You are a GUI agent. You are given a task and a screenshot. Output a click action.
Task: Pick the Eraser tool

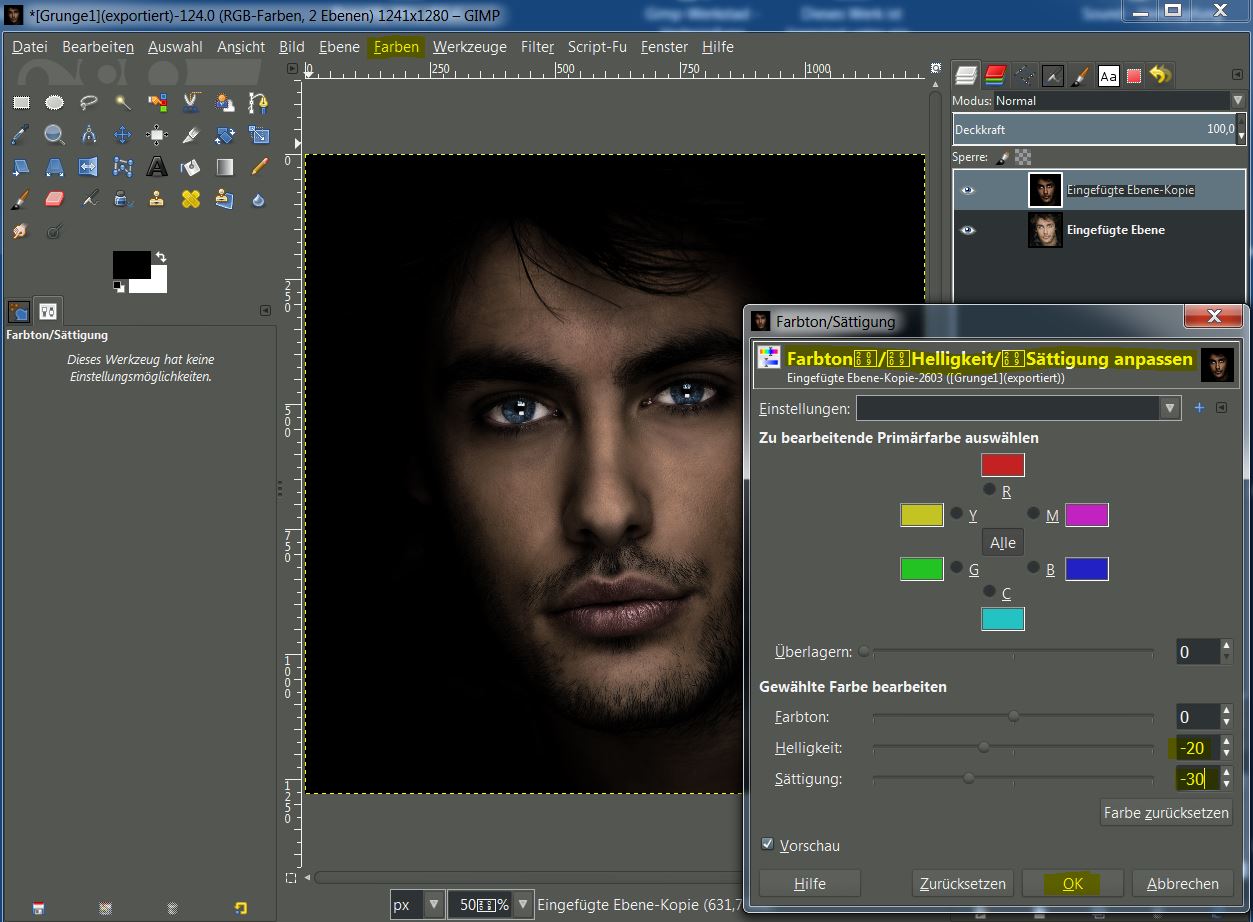point(55,199)
